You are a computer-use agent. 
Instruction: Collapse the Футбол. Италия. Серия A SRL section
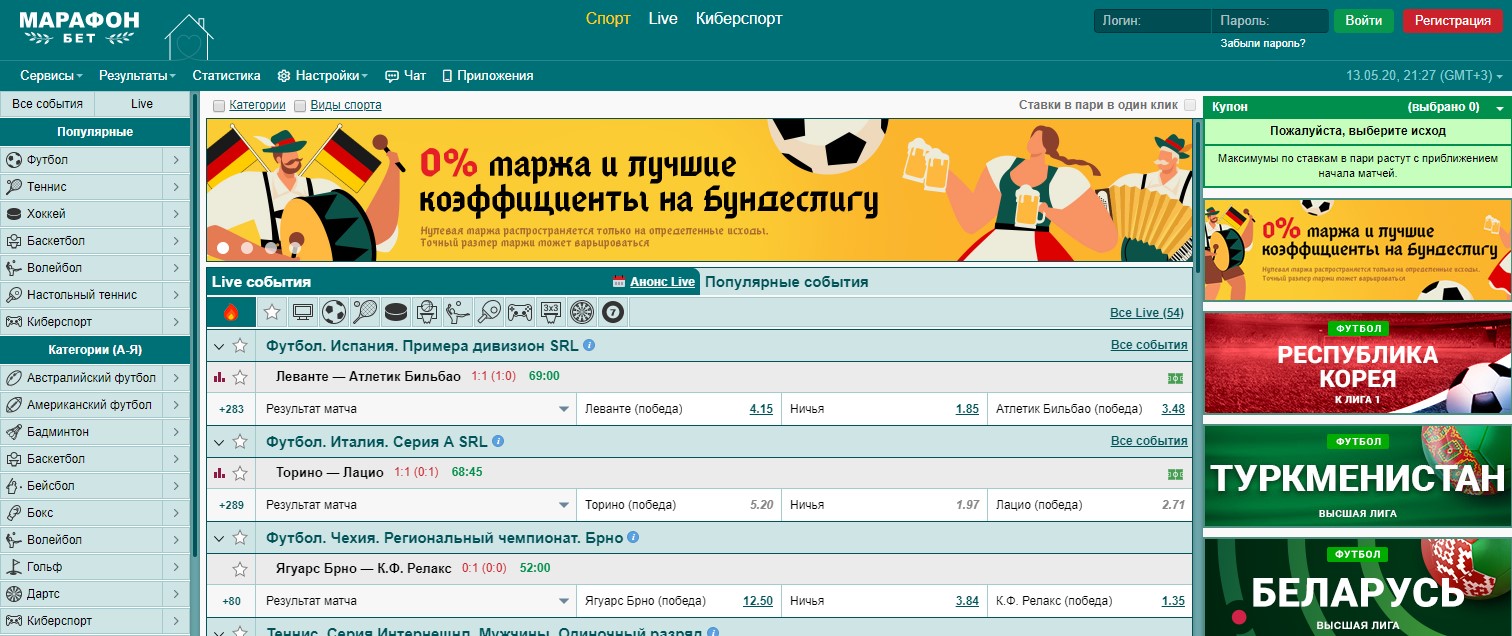(x=221, y=441)
